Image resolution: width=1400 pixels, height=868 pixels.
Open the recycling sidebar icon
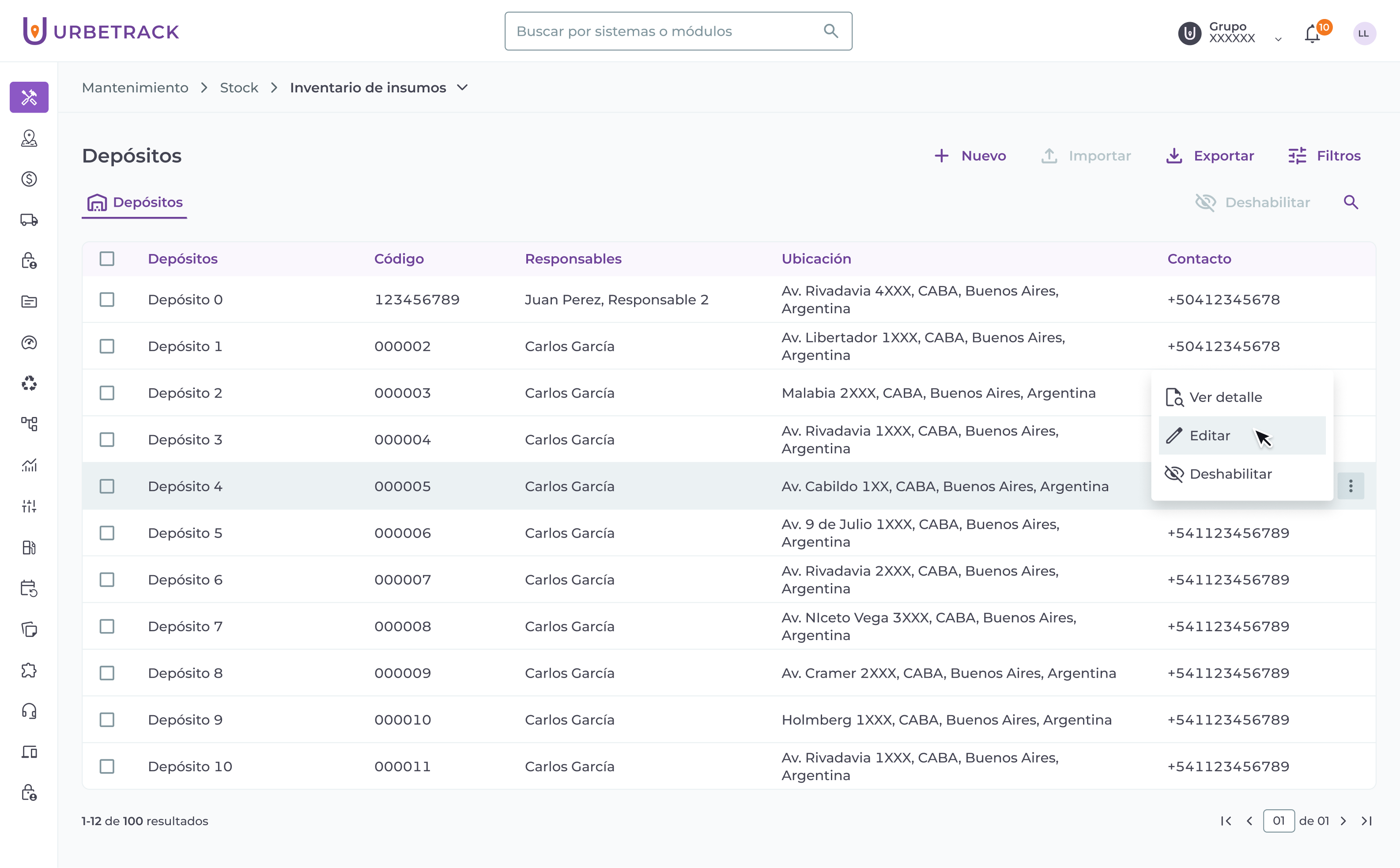click(29, 383)
